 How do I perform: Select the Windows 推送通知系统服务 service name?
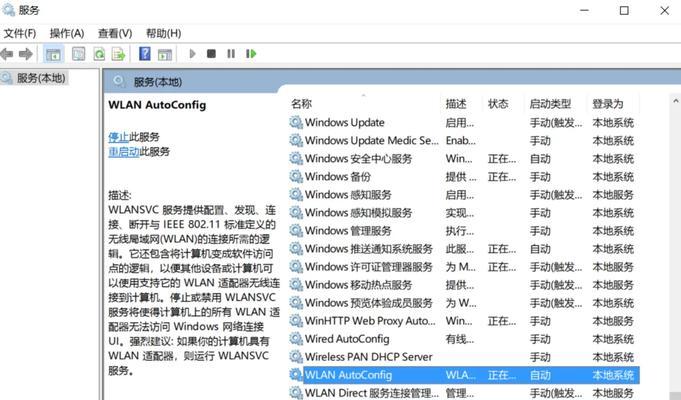point(369,248)
